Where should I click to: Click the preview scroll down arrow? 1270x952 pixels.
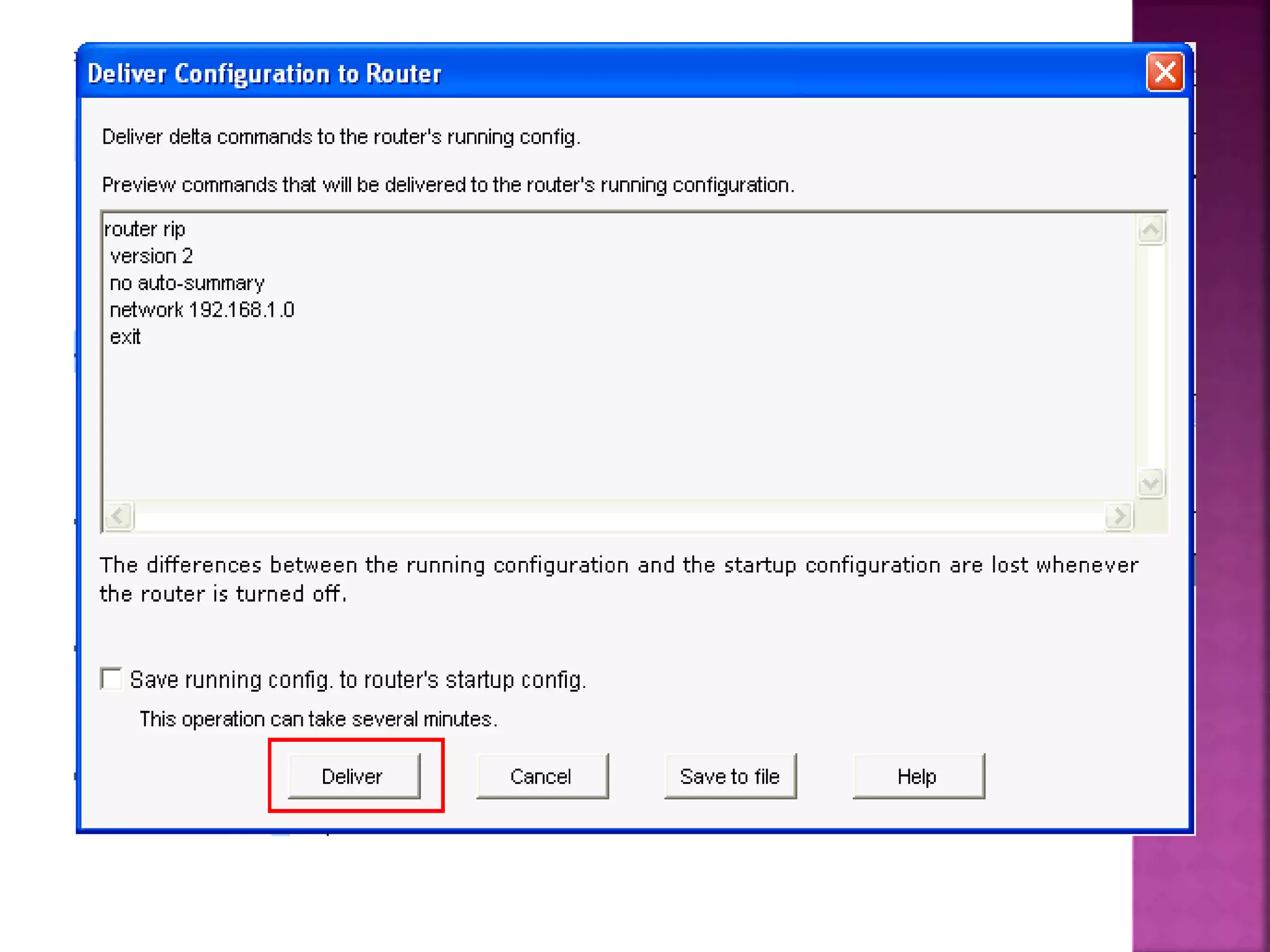1150,483
